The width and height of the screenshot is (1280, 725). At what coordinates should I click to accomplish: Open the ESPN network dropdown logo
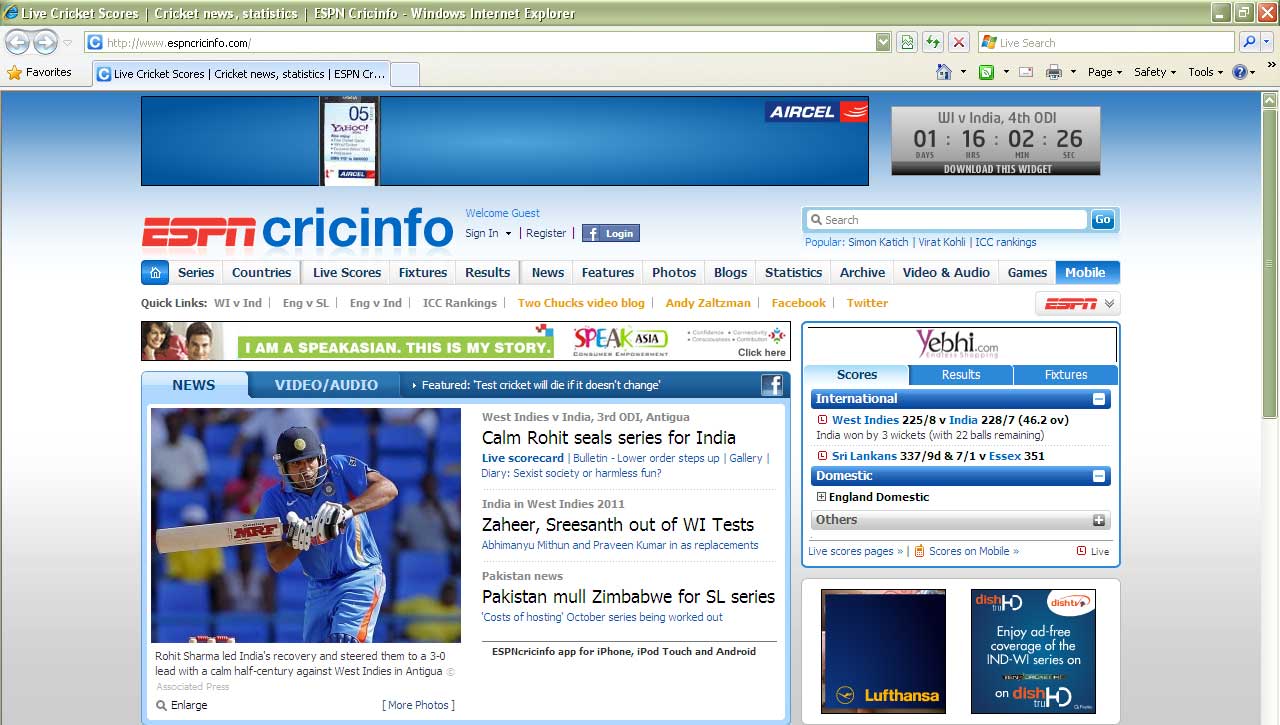pos(1077,304)
